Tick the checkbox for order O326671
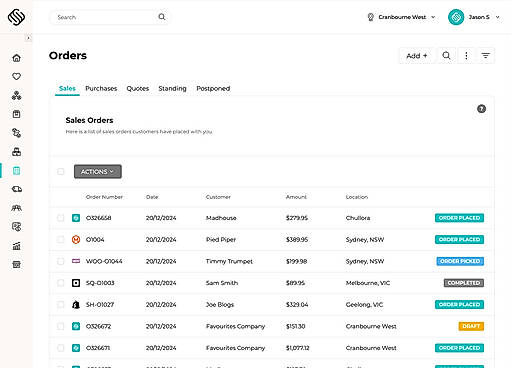Viewport: 511px width, 368px height. click(61, 348)
